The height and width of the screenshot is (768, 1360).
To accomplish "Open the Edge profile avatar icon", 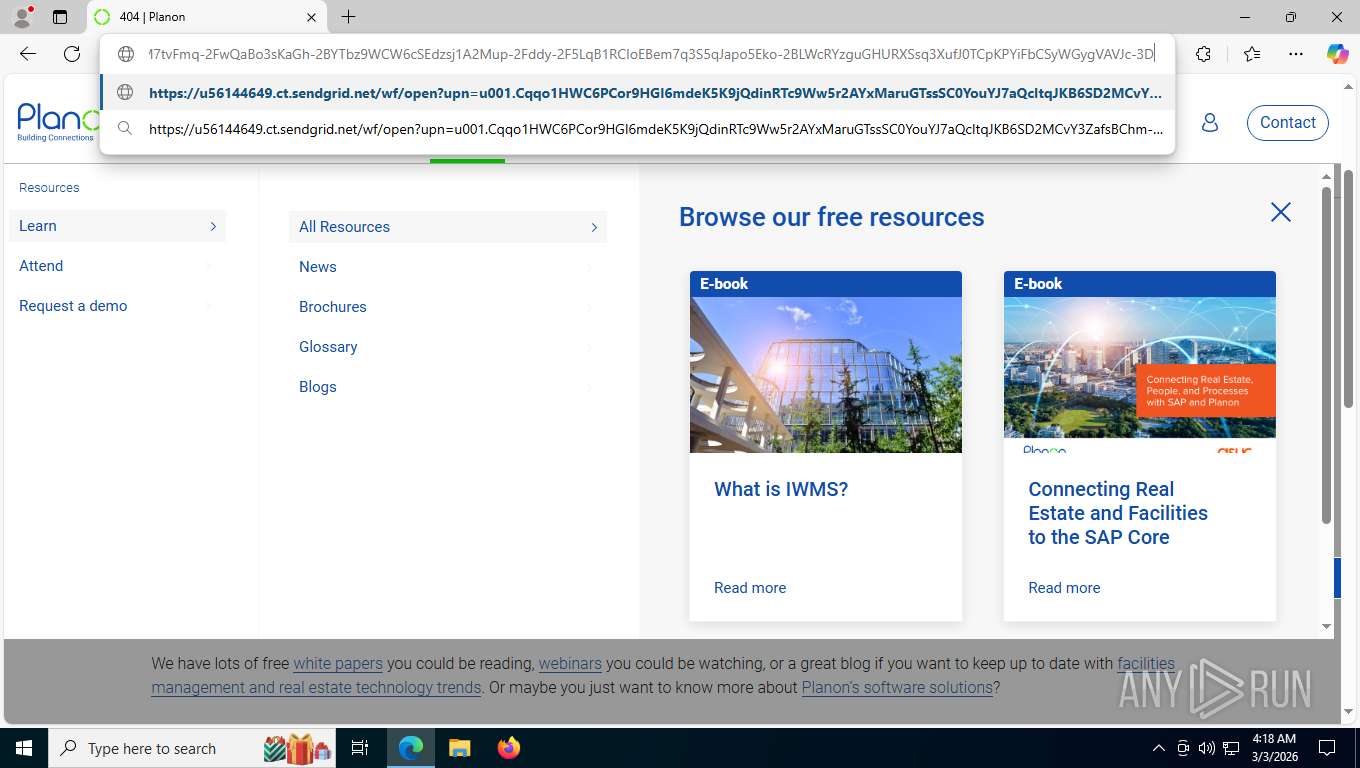I will click(x=22, y=17).
